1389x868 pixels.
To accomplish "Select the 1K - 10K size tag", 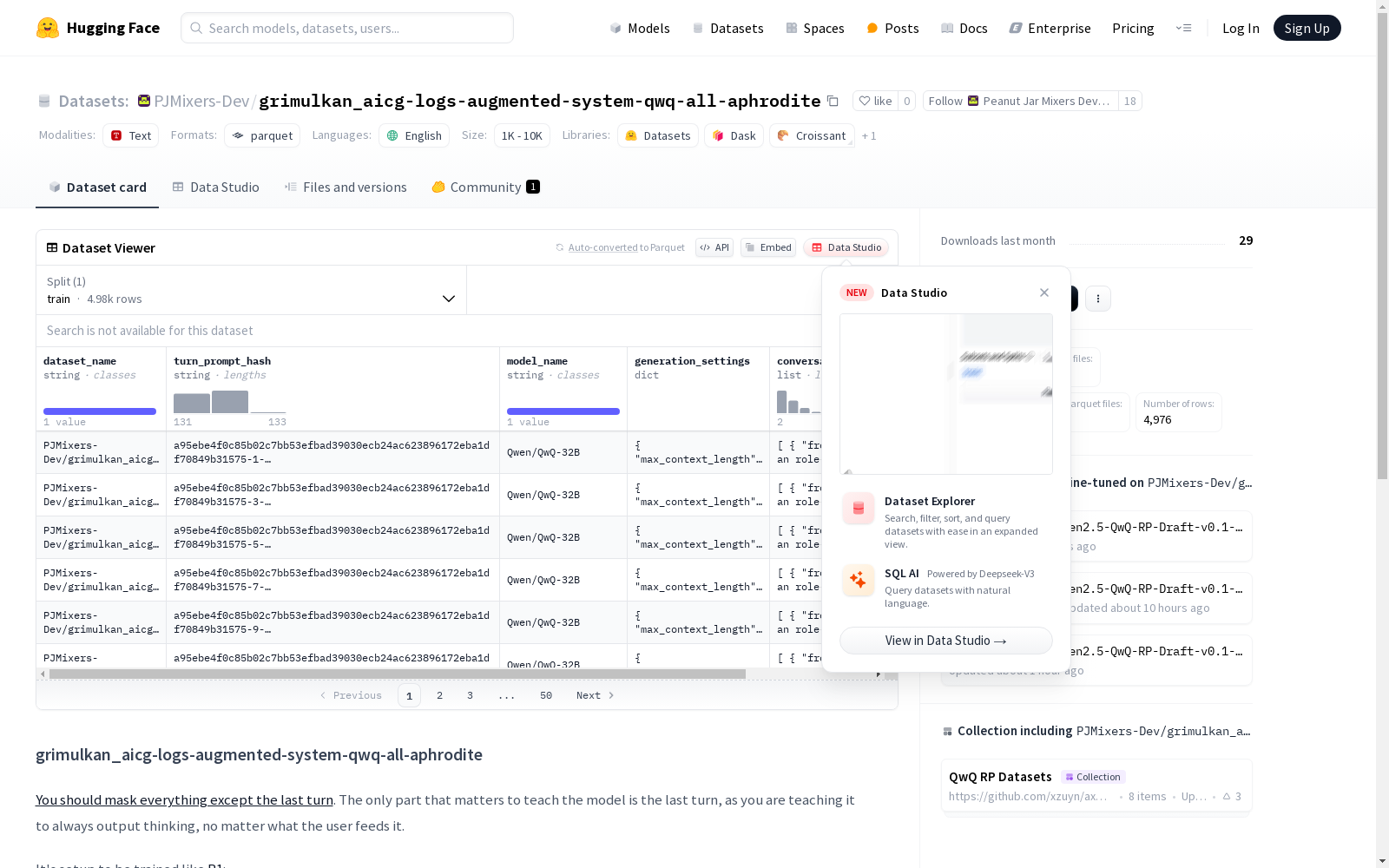I will (x=522, y=135).
